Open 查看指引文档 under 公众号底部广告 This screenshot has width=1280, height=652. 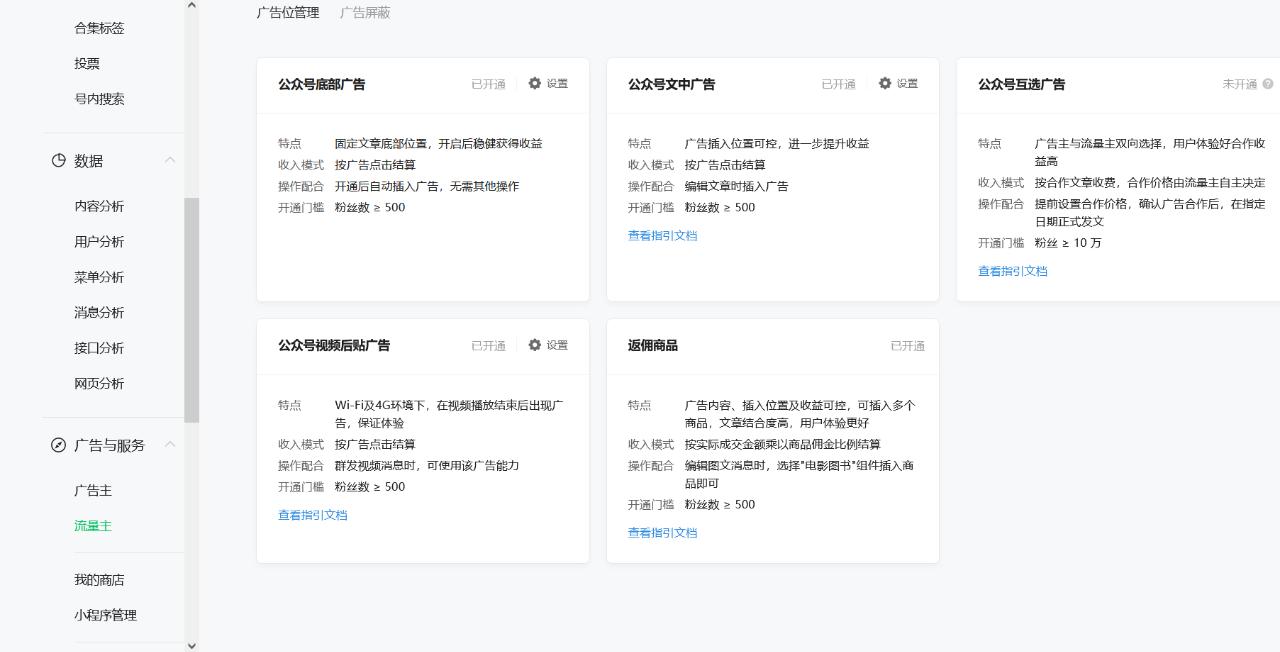tap(312, 235)
